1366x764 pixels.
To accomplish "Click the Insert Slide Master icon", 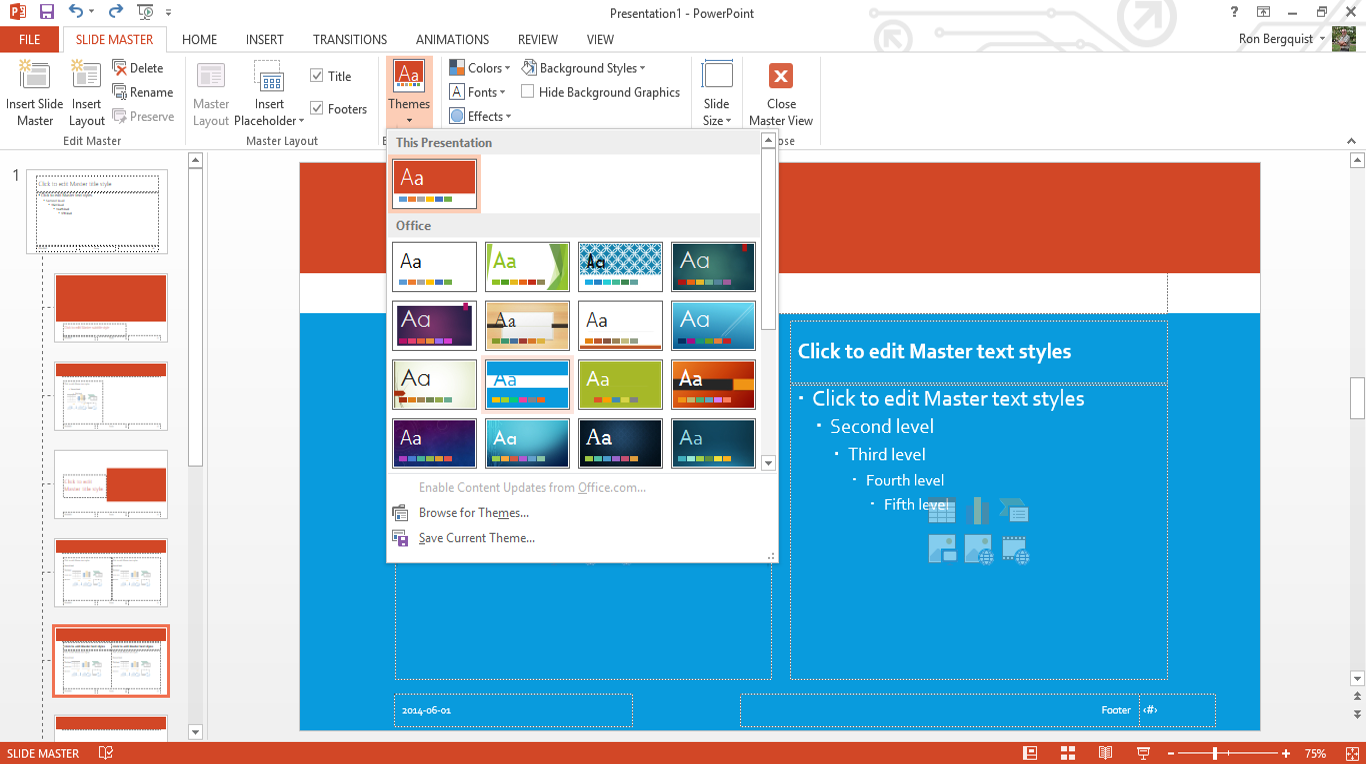I will [34, 78].
